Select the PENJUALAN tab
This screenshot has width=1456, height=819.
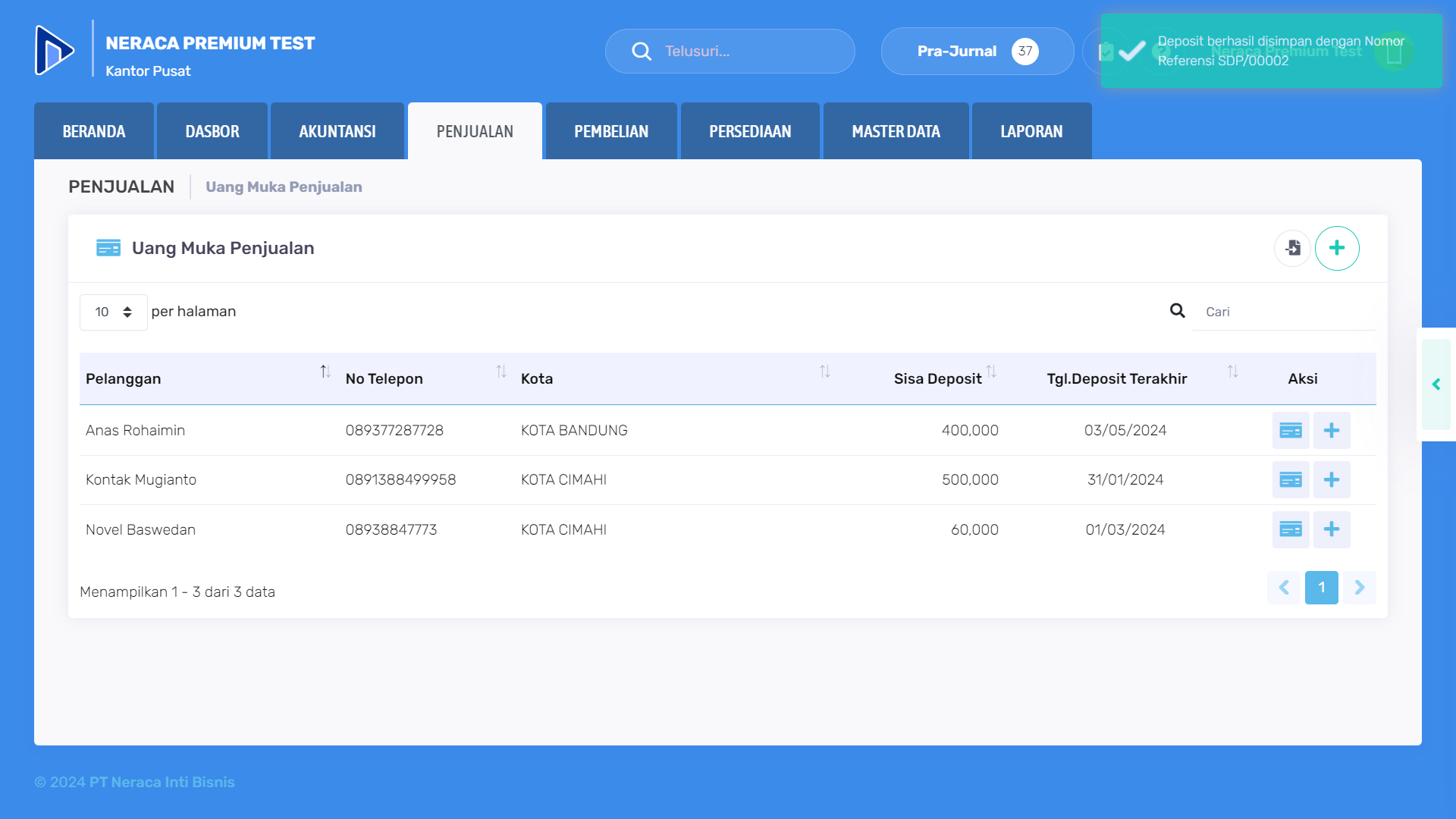[475, 131]
